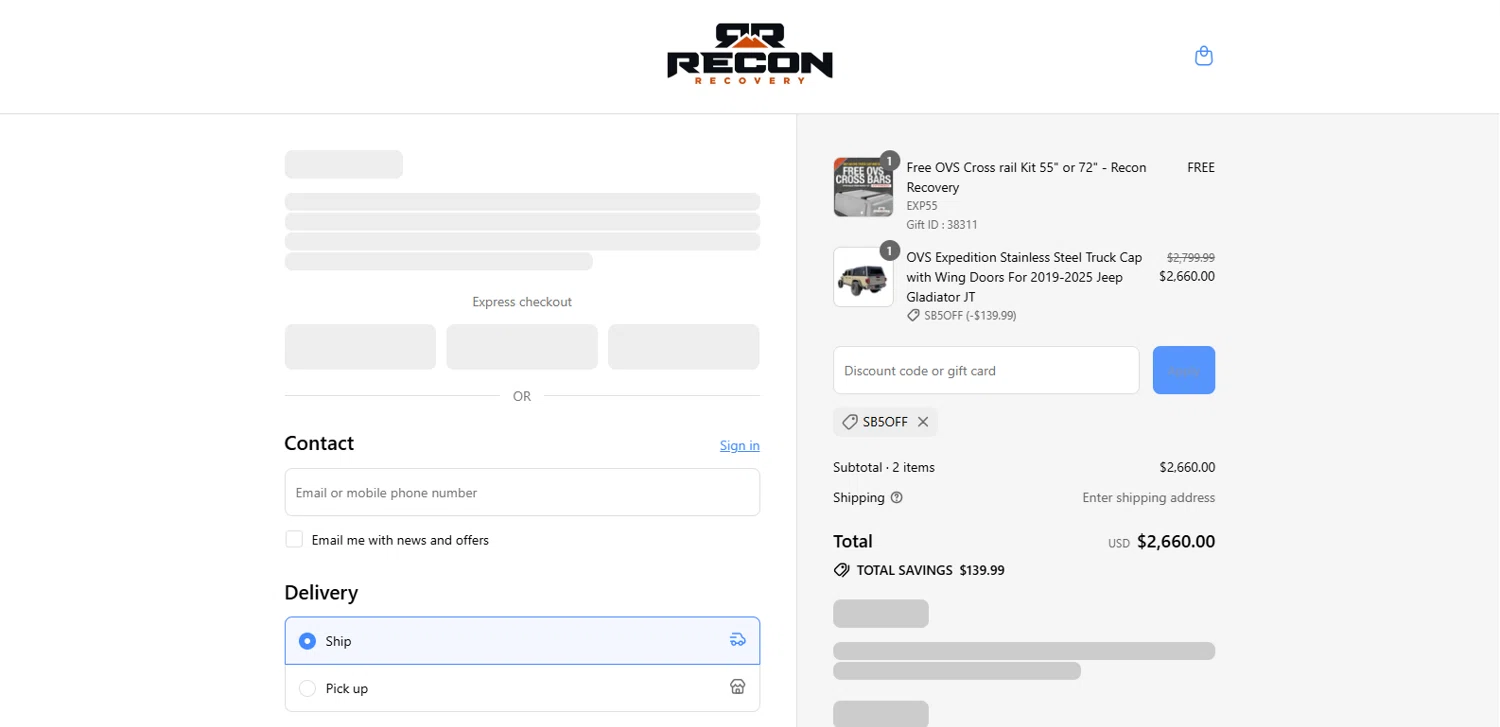Click the Contact section heading
This screenshot has width=1500, height=727.
tap(319, 443)
